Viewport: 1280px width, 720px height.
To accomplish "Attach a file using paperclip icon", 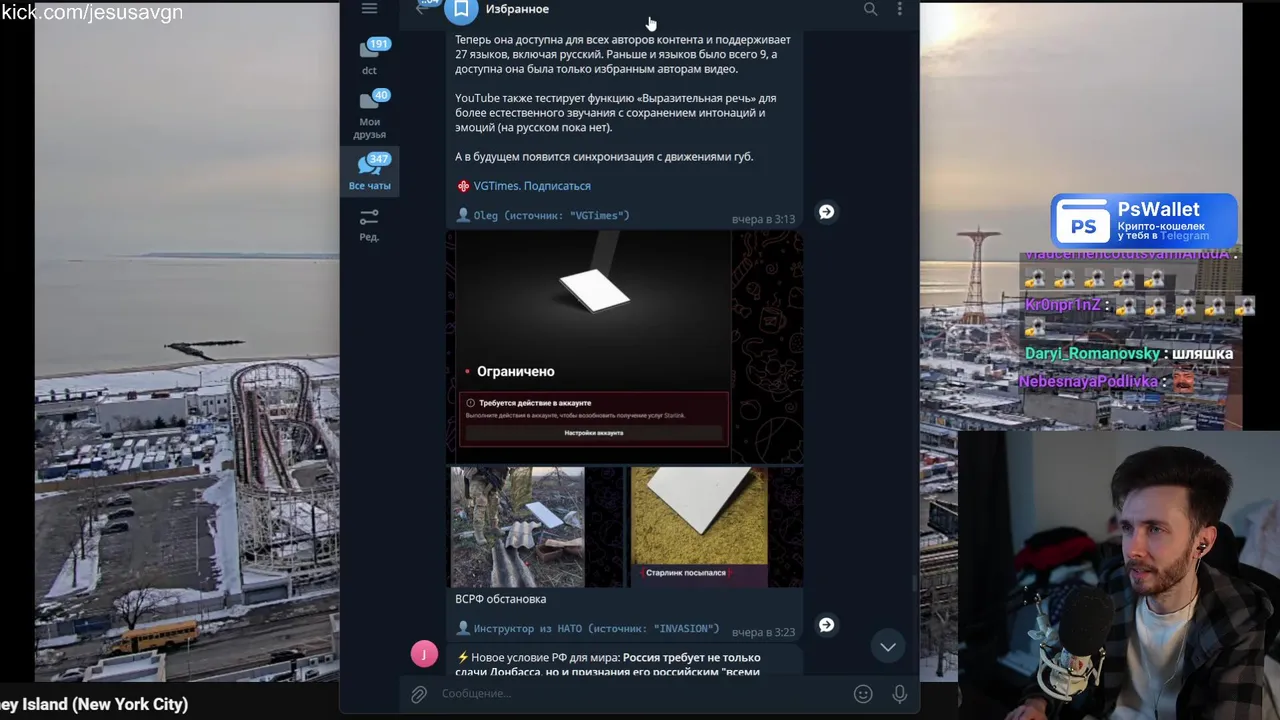I will 419,693.
